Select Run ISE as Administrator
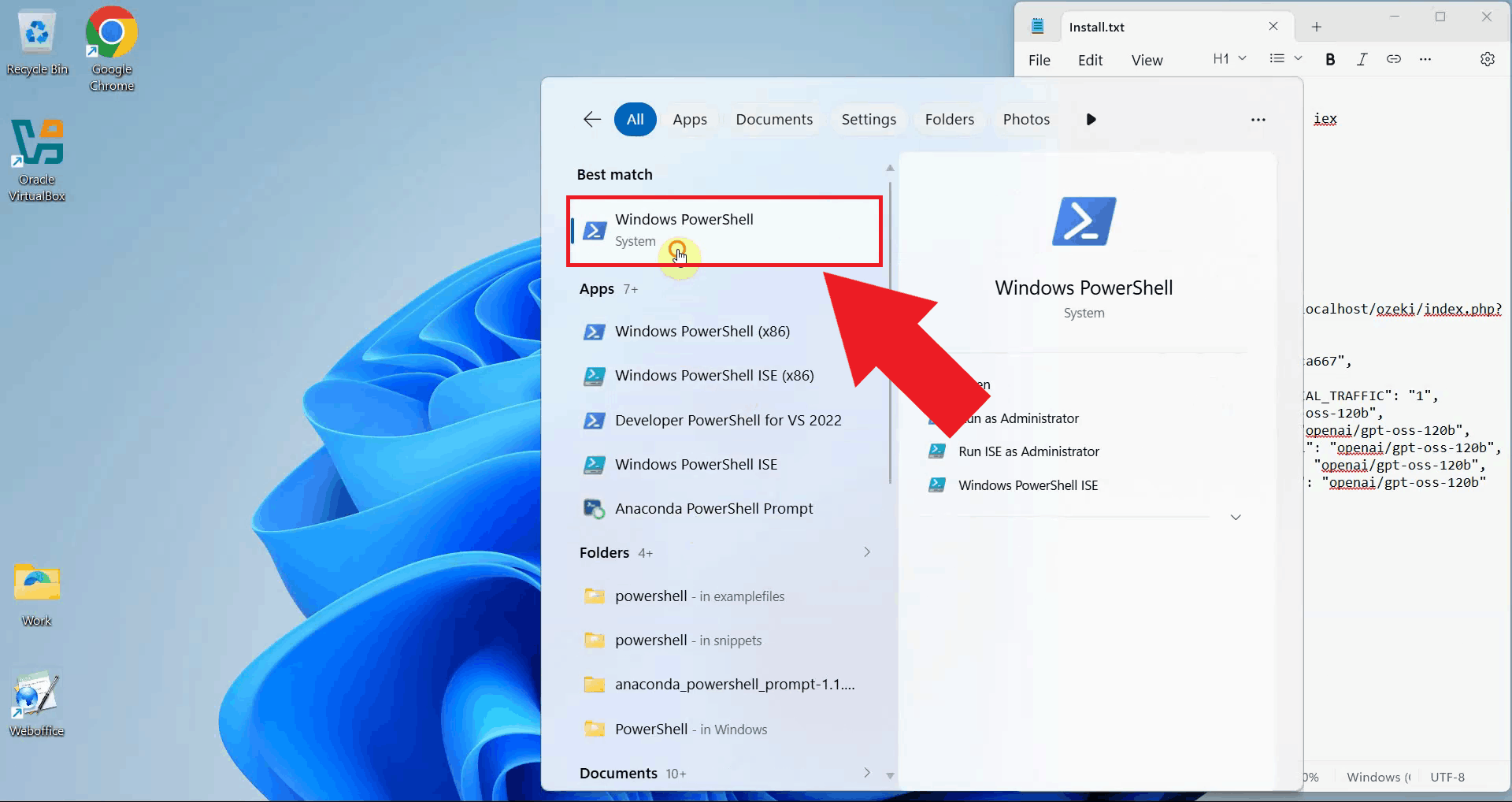Screen dimensions: 1512x802 [x=1028, y=451]
